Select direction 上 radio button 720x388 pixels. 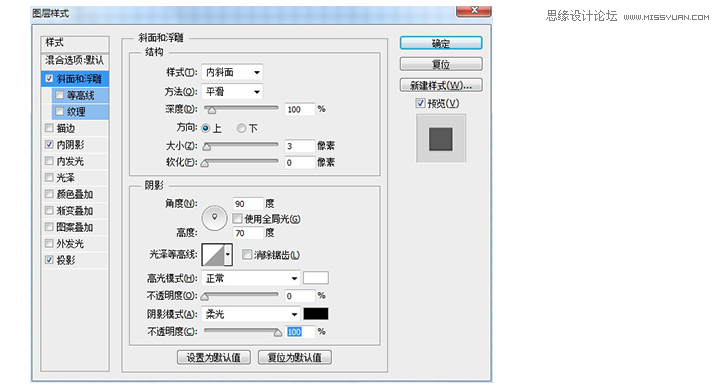pyautogui.click(x=206, y=129)
